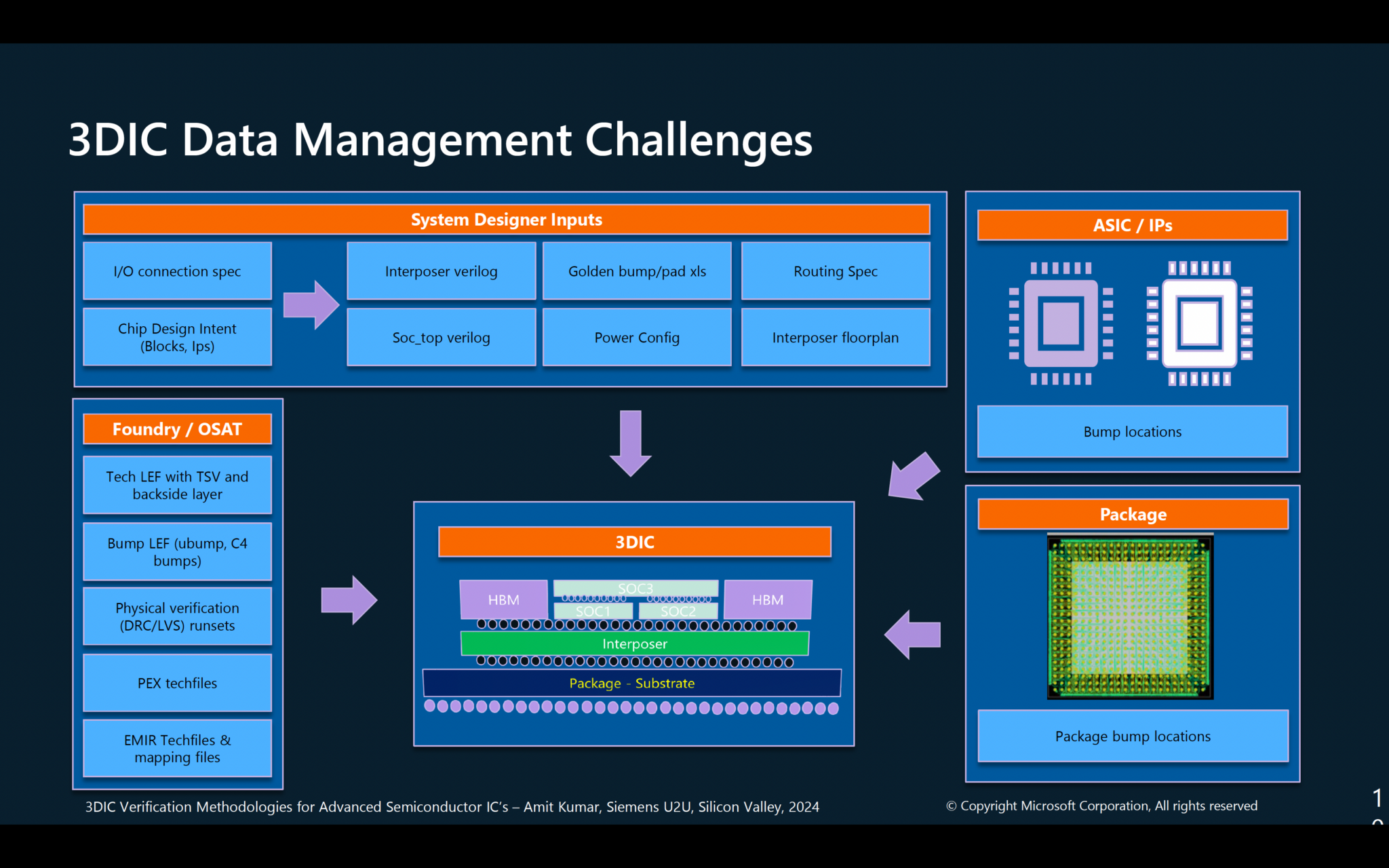
Task: Select the Foundry / OSAT header
Action: coord(177,429)
